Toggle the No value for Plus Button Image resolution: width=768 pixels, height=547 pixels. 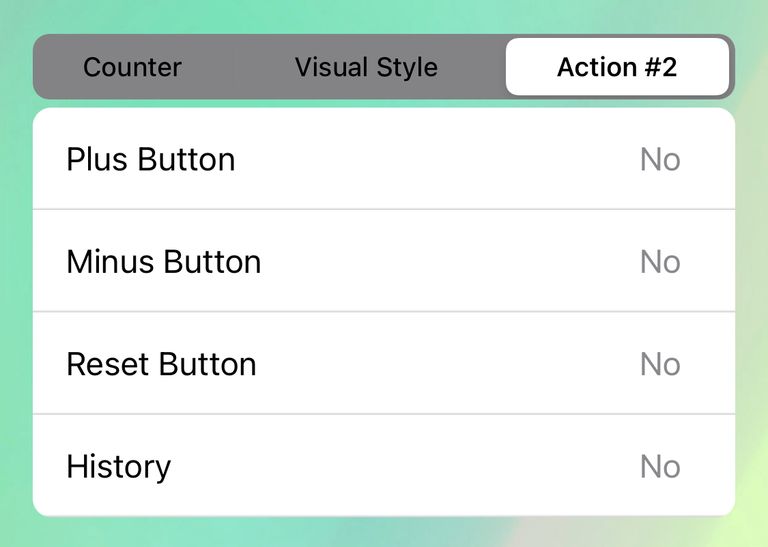(x=660, y=160)
